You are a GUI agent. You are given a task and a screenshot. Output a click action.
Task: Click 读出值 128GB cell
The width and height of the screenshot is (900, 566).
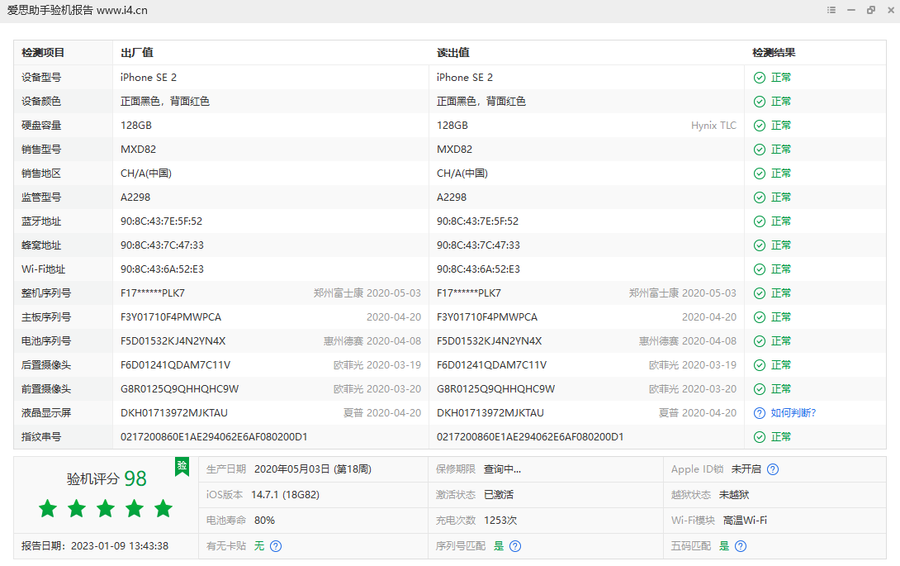click(x=452, y=125)
